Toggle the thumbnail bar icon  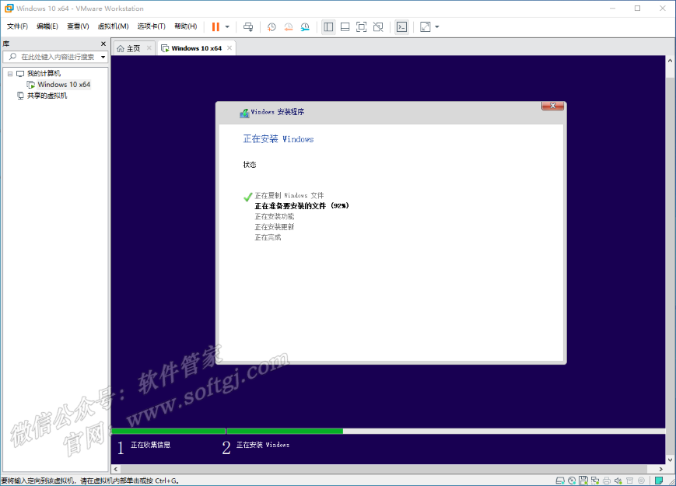click(345, 27)
